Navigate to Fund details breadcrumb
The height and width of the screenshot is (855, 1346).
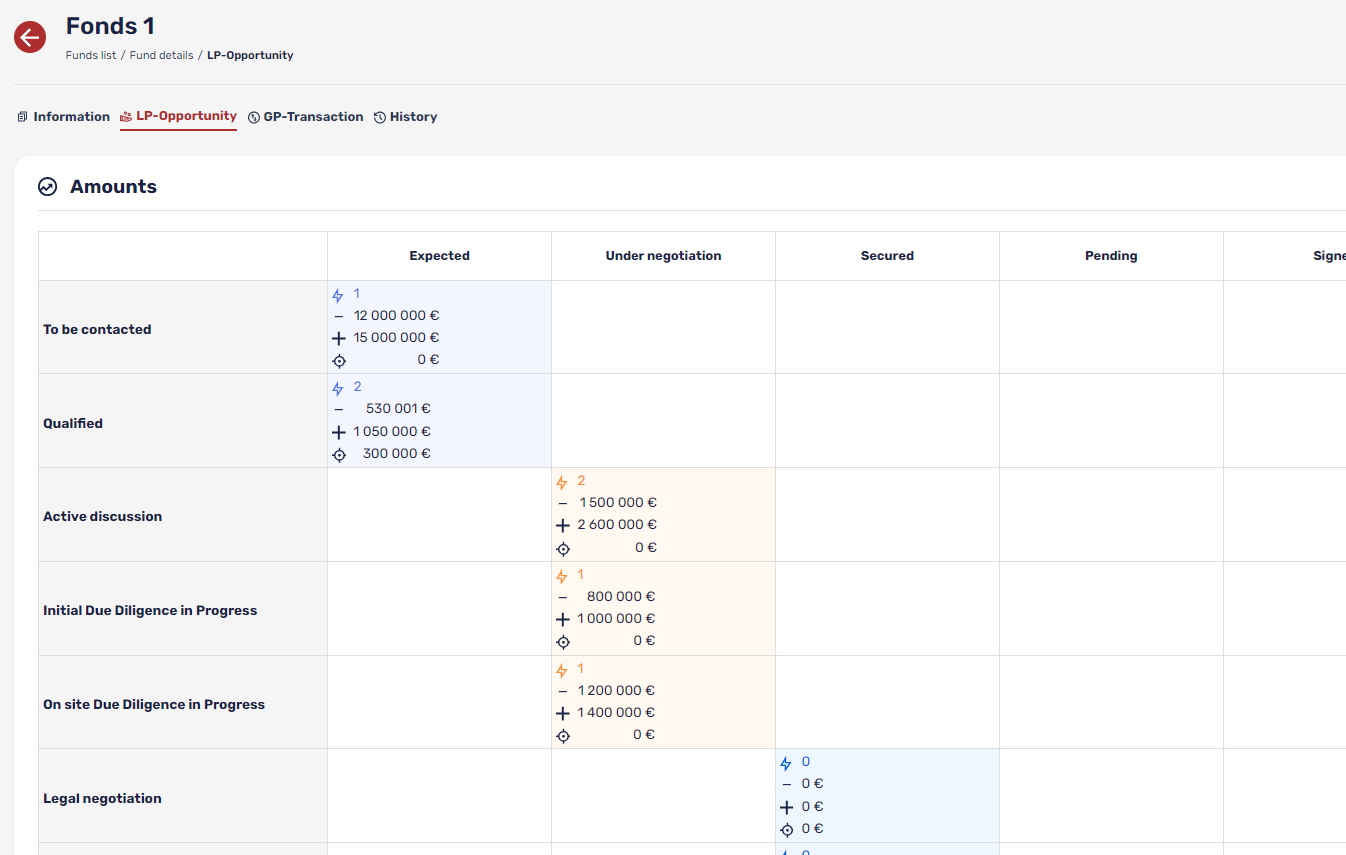pos(161,56)
